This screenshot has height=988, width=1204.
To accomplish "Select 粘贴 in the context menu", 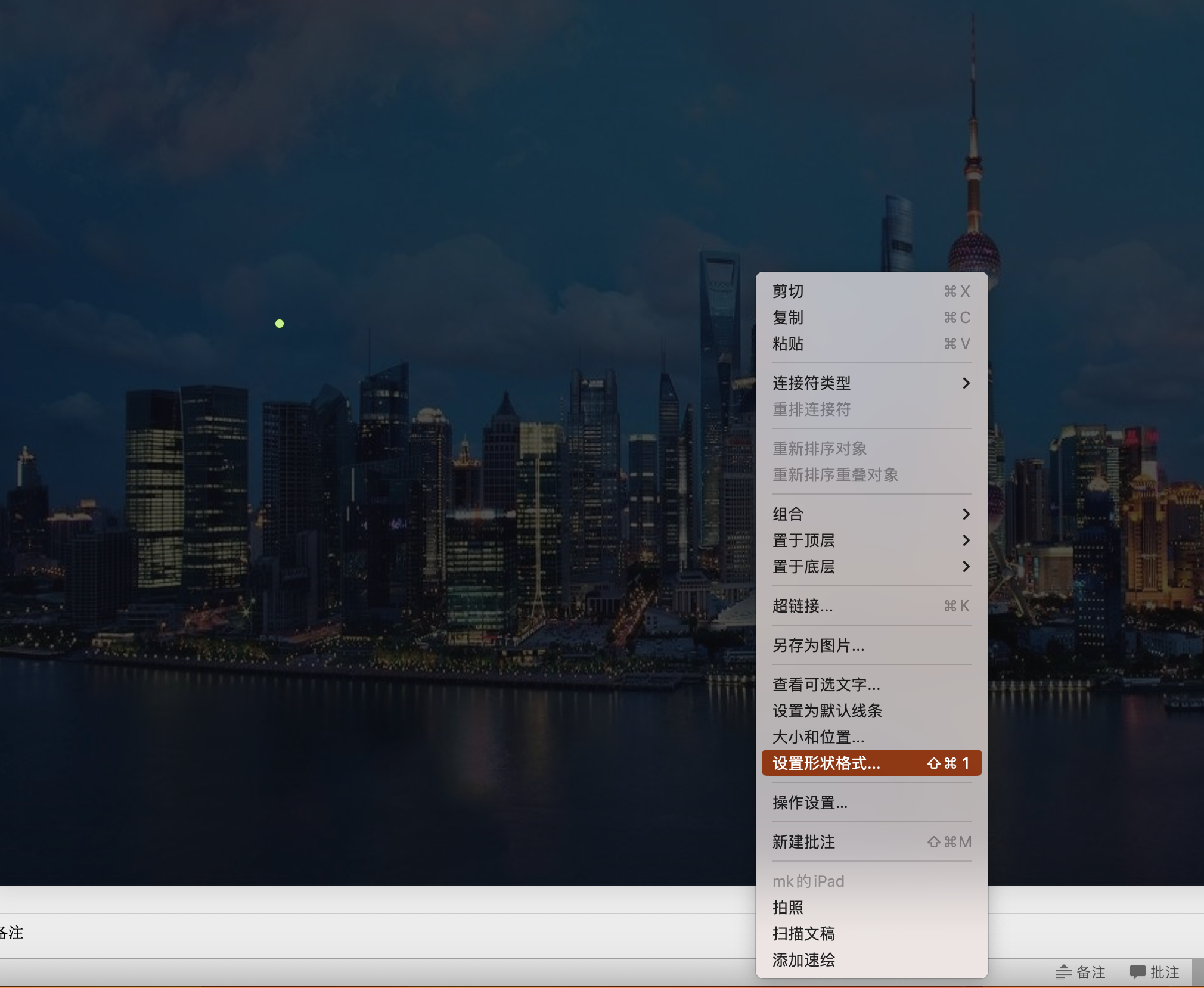I will point(788,344).
